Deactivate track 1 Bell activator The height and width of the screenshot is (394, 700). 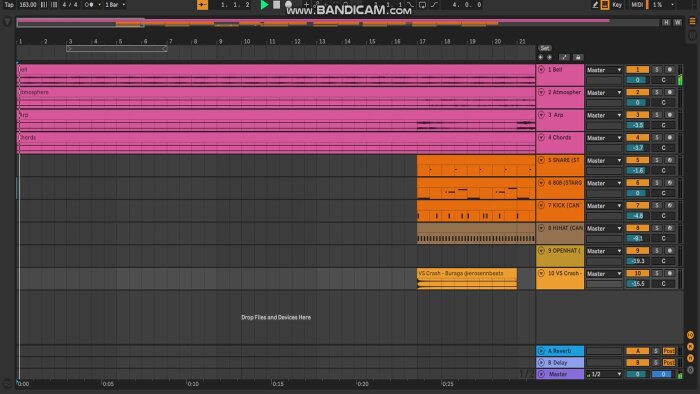638,70
